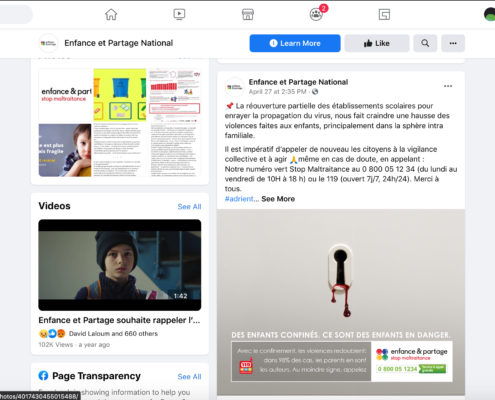Open the April 27 post timestamp
This screenshot has width=495, height=400.
[277, 92]
